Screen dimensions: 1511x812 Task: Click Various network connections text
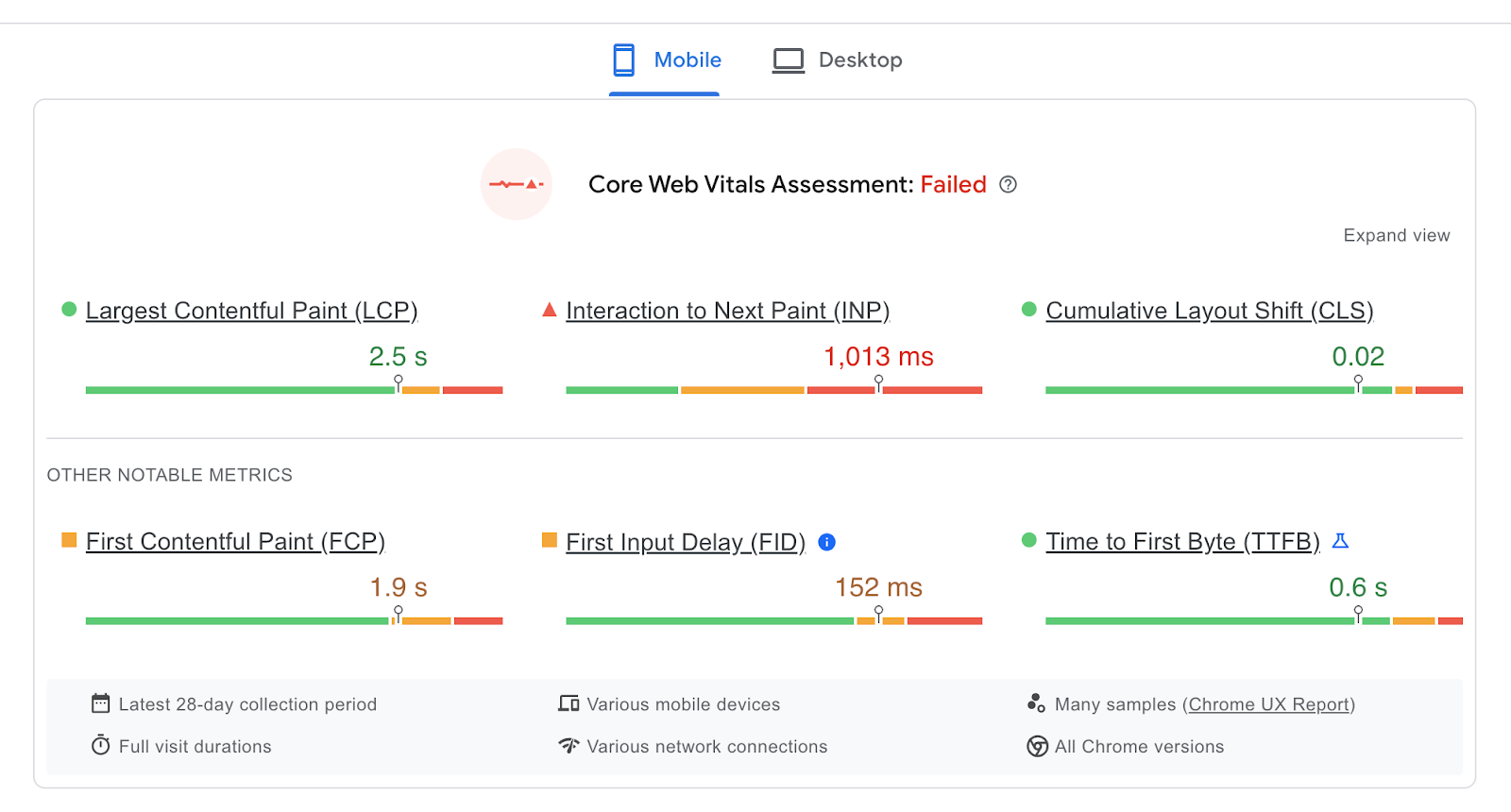pos(707,746)
